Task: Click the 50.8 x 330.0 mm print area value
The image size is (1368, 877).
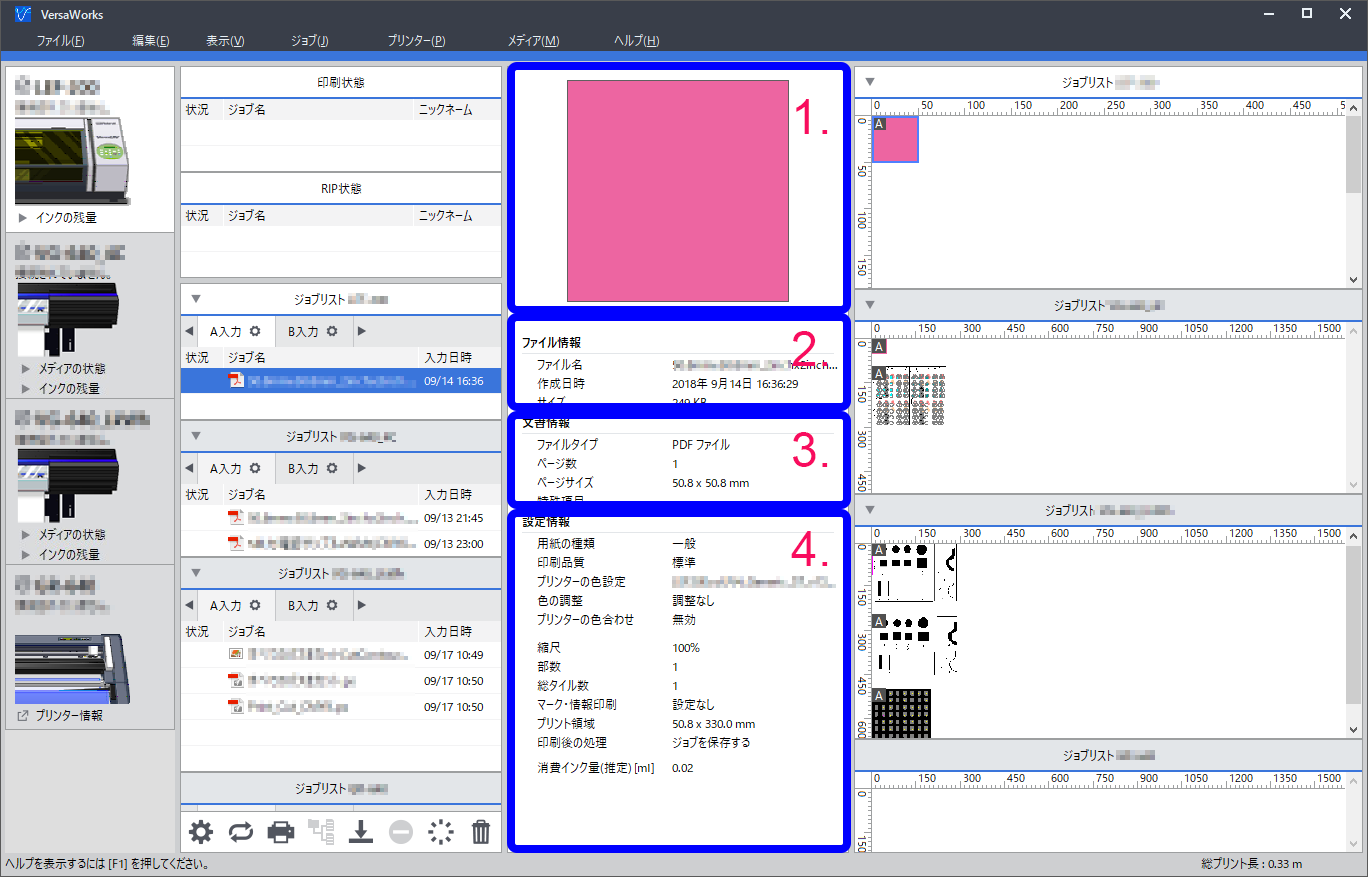Action: (x=713, y=724)
